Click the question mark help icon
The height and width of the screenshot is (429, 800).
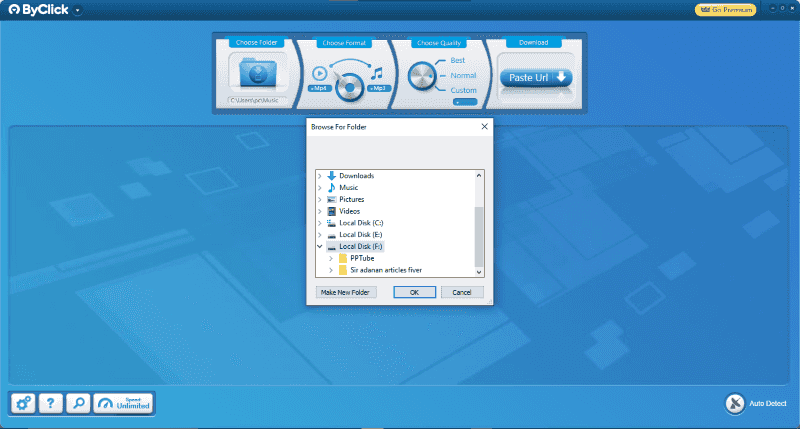(50, 403)
